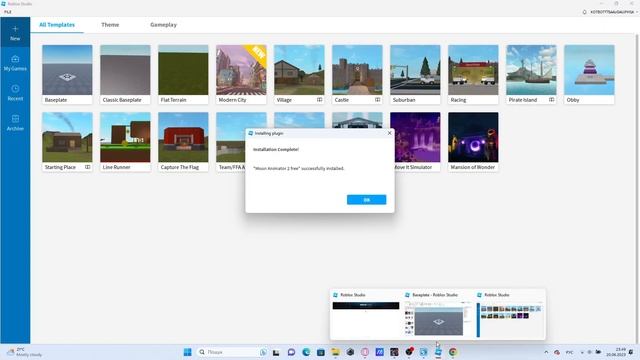Screen dimensions: 640x360
Task: Click the language indicator in system tray
Action: coord(569,352)
